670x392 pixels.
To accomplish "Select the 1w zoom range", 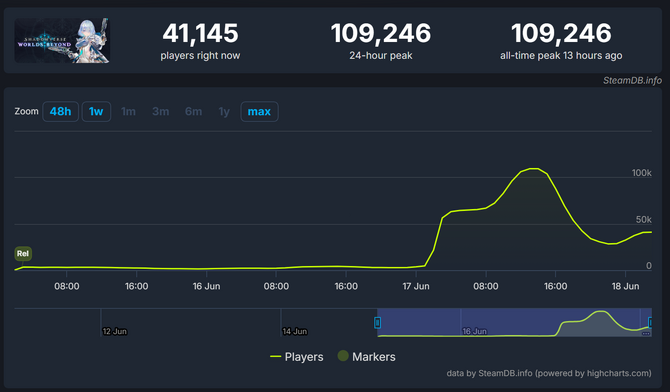I will pos(96,112).
